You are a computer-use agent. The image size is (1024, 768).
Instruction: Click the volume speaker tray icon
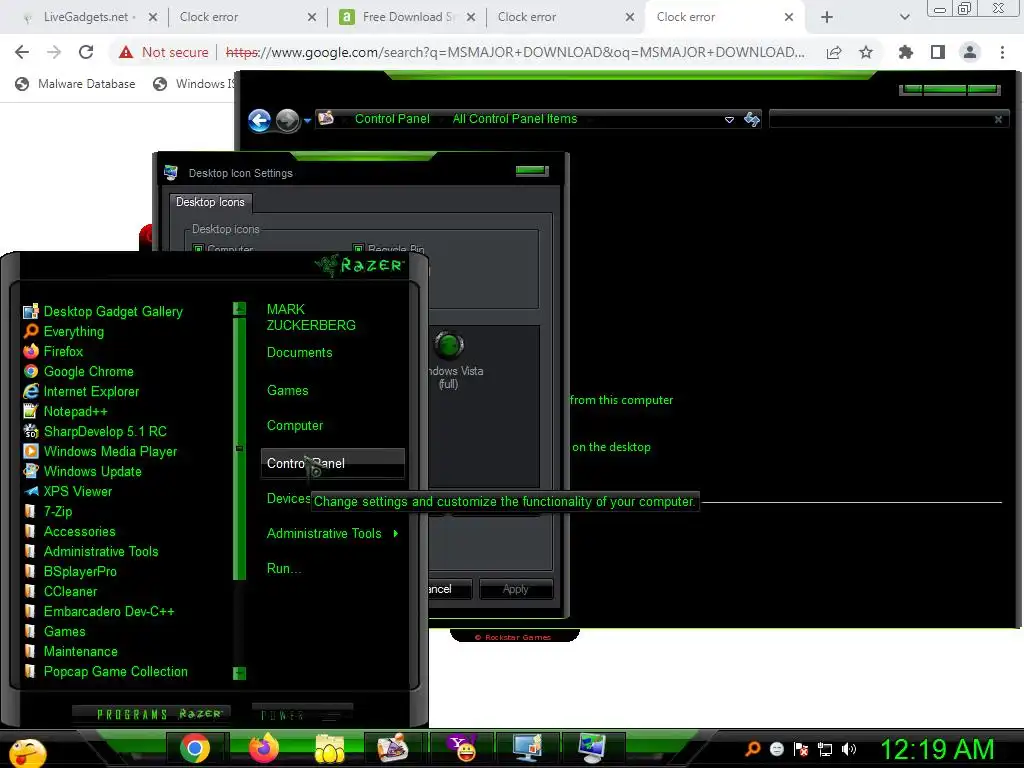[x=849, y=749]
